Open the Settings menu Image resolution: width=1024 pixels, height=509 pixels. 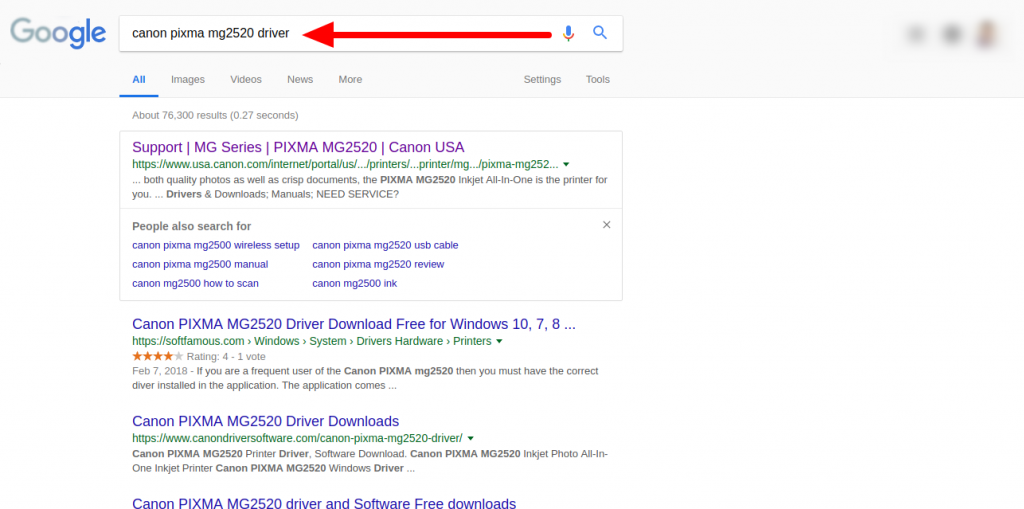click(542, 80)
